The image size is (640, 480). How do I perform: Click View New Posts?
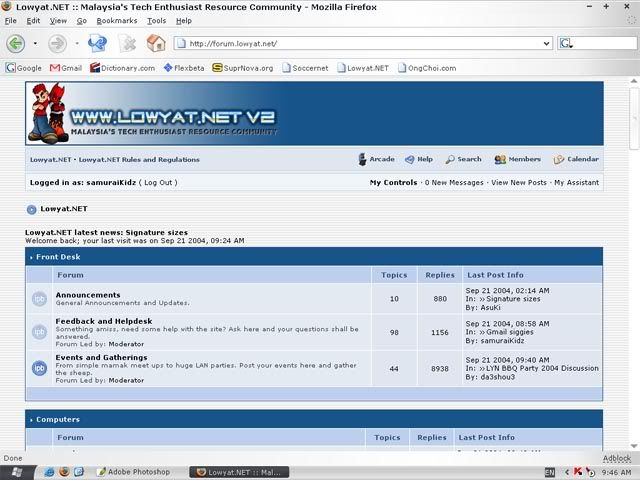pyautogui.click(x=519, y=182)
